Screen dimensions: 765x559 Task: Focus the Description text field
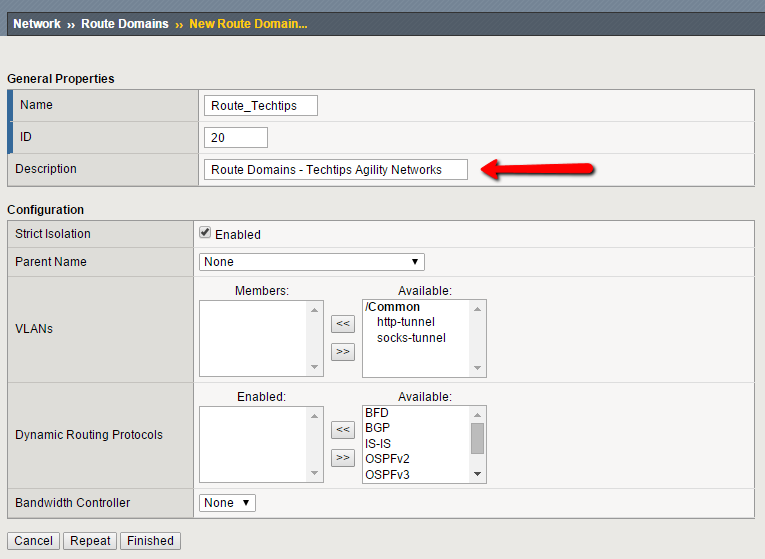pyautogui.click(x=334, y=170)
